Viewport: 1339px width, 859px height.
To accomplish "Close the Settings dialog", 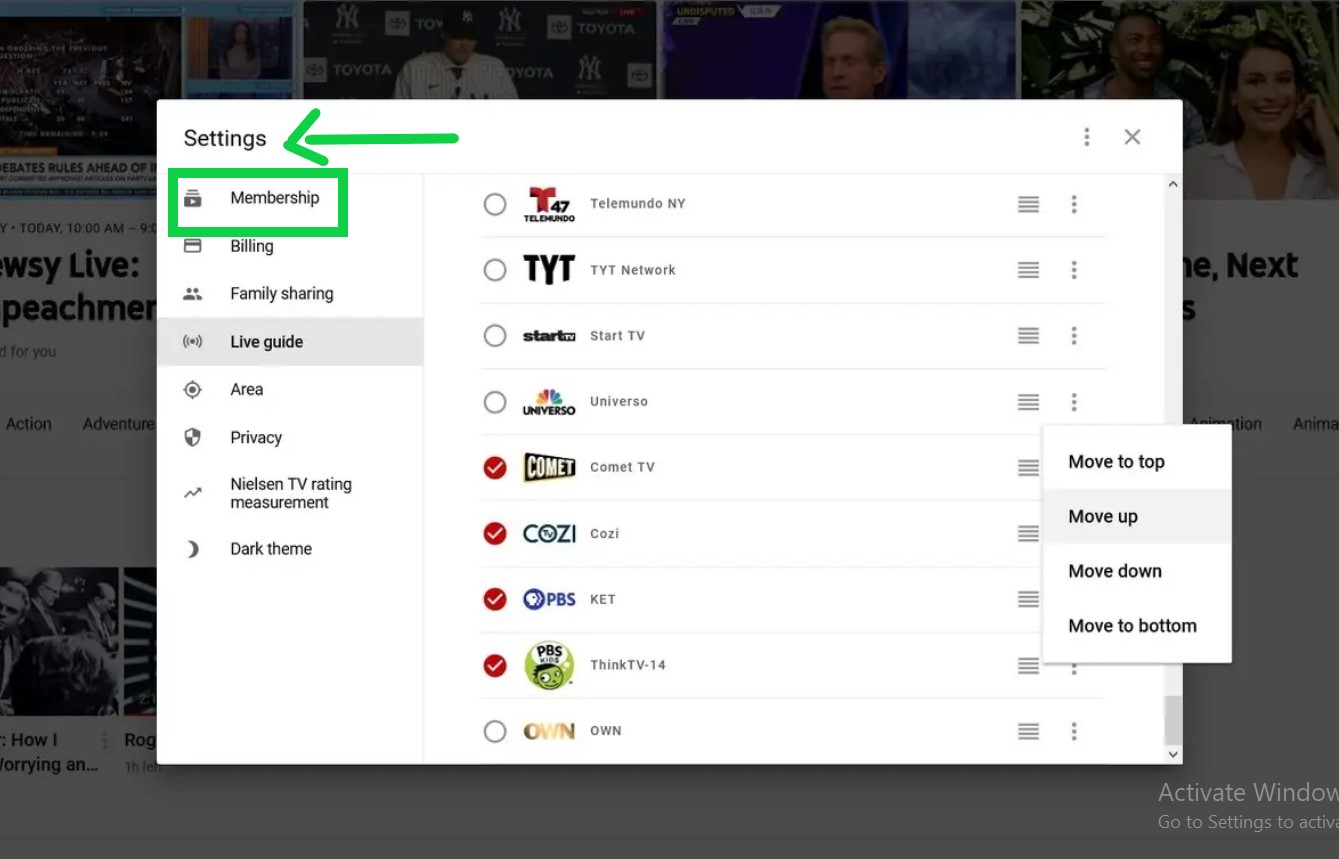I will click(1132, 137).
